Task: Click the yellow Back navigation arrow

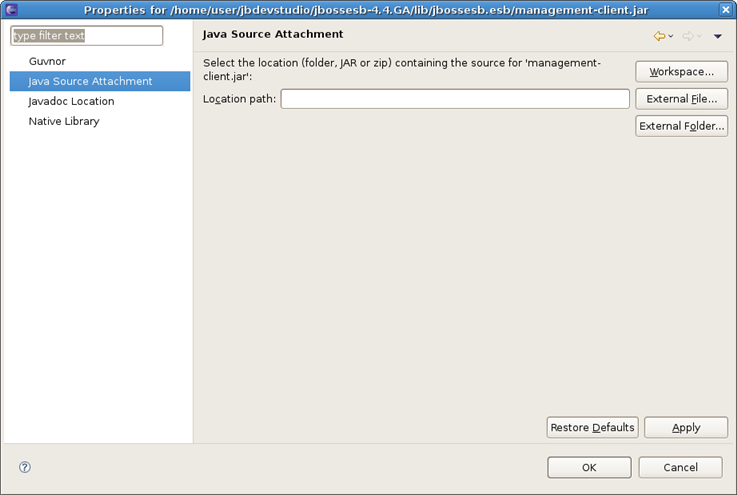Action: click(659, 36)
